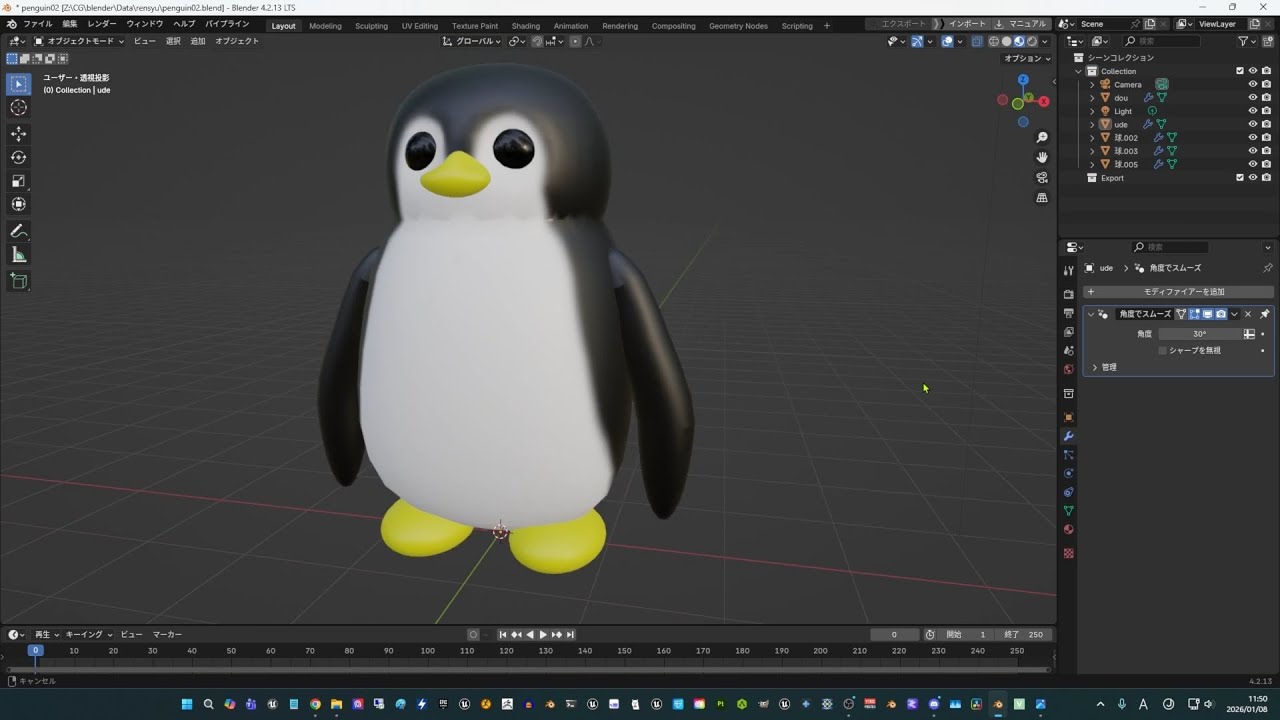Viewport: 1280px width, 720px height.
Task: Open the Material properties tab icon
Action: point(1069,530)
